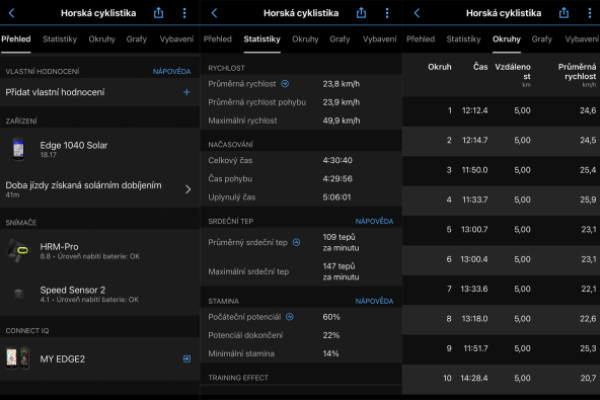Tap the share icon on the Přehled screen
This screenshot has height=400, width=600.
tap(160, 13)
